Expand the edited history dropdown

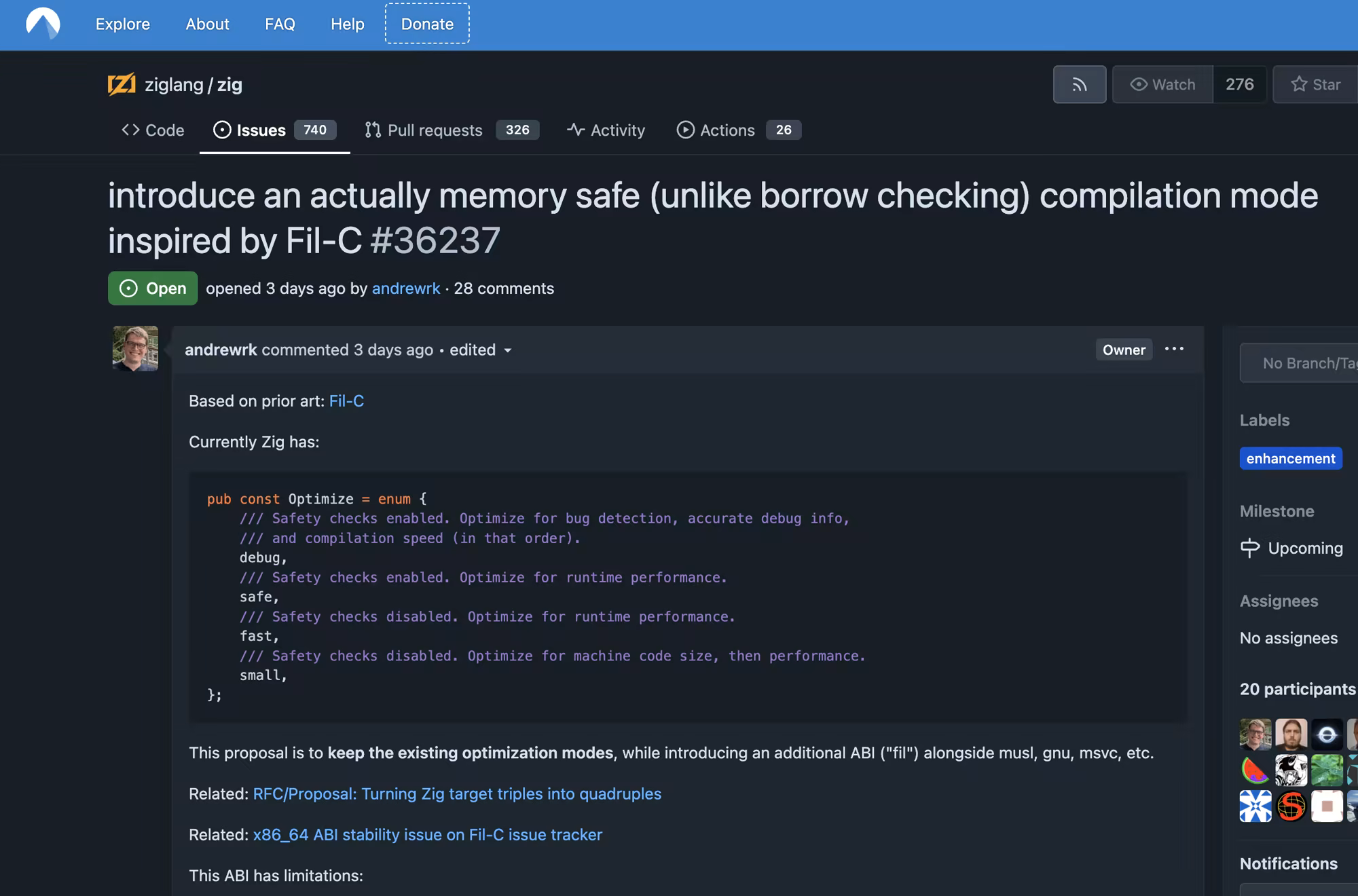481,350
